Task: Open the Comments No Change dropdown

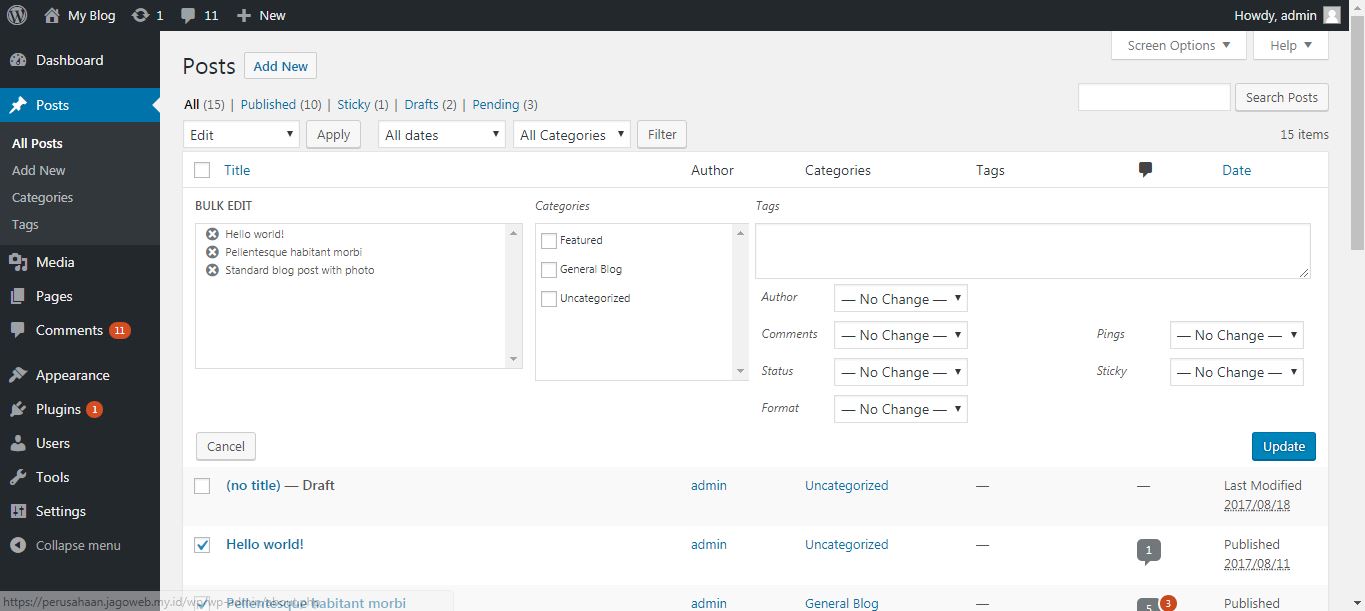Action: pyautogui.click(x=901, y=335)
